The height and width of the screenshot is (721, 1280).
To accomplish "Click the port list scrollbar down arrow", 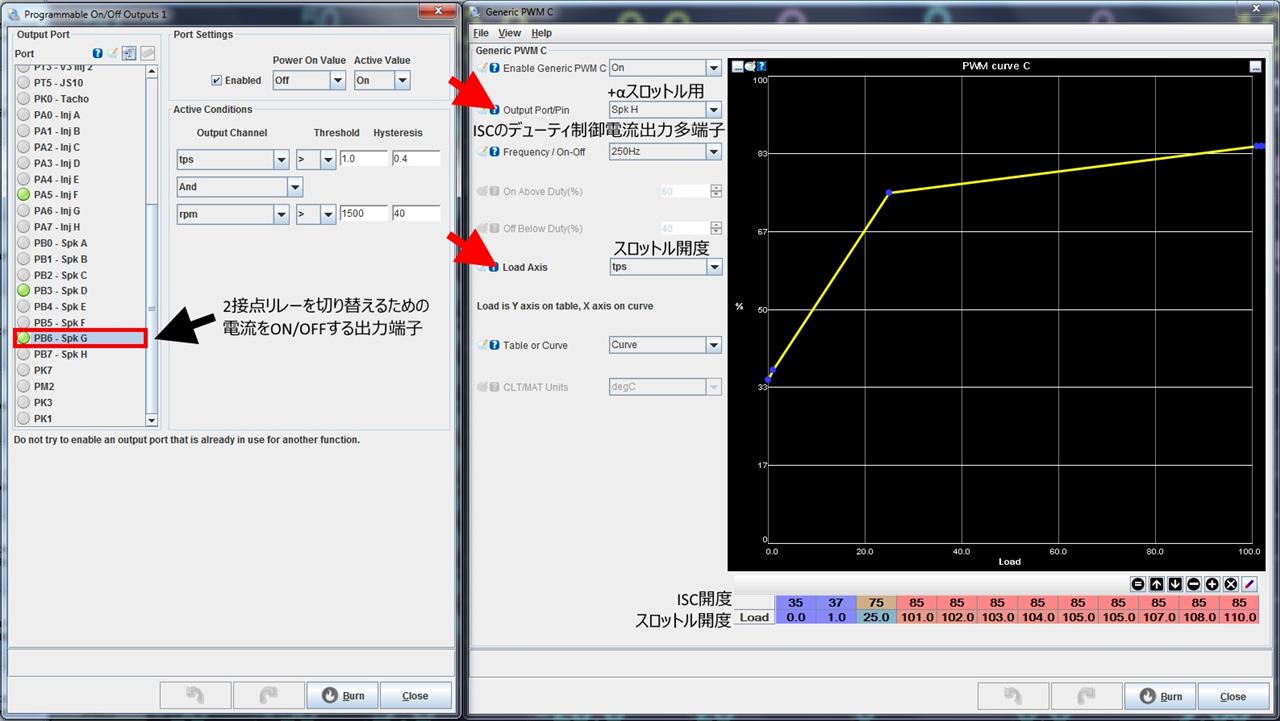I will click(152, 420).
